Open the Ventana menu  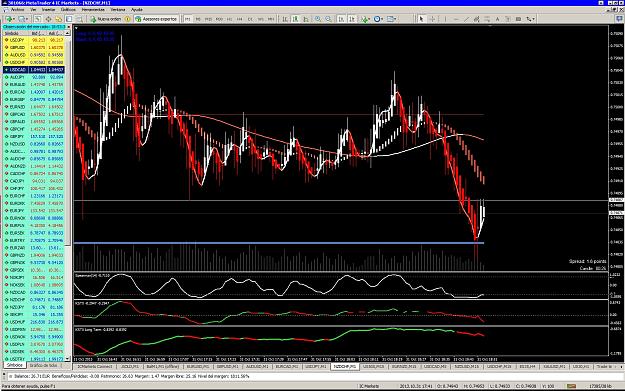click(x=118, y=9)
